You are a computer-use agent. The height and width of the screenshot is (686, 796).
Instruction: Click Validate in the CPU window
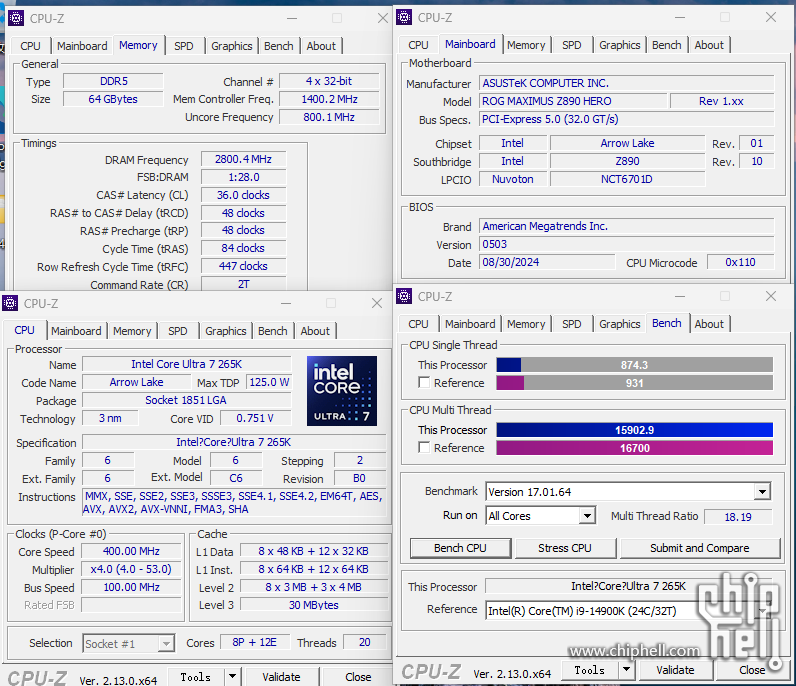pos(281,677)
